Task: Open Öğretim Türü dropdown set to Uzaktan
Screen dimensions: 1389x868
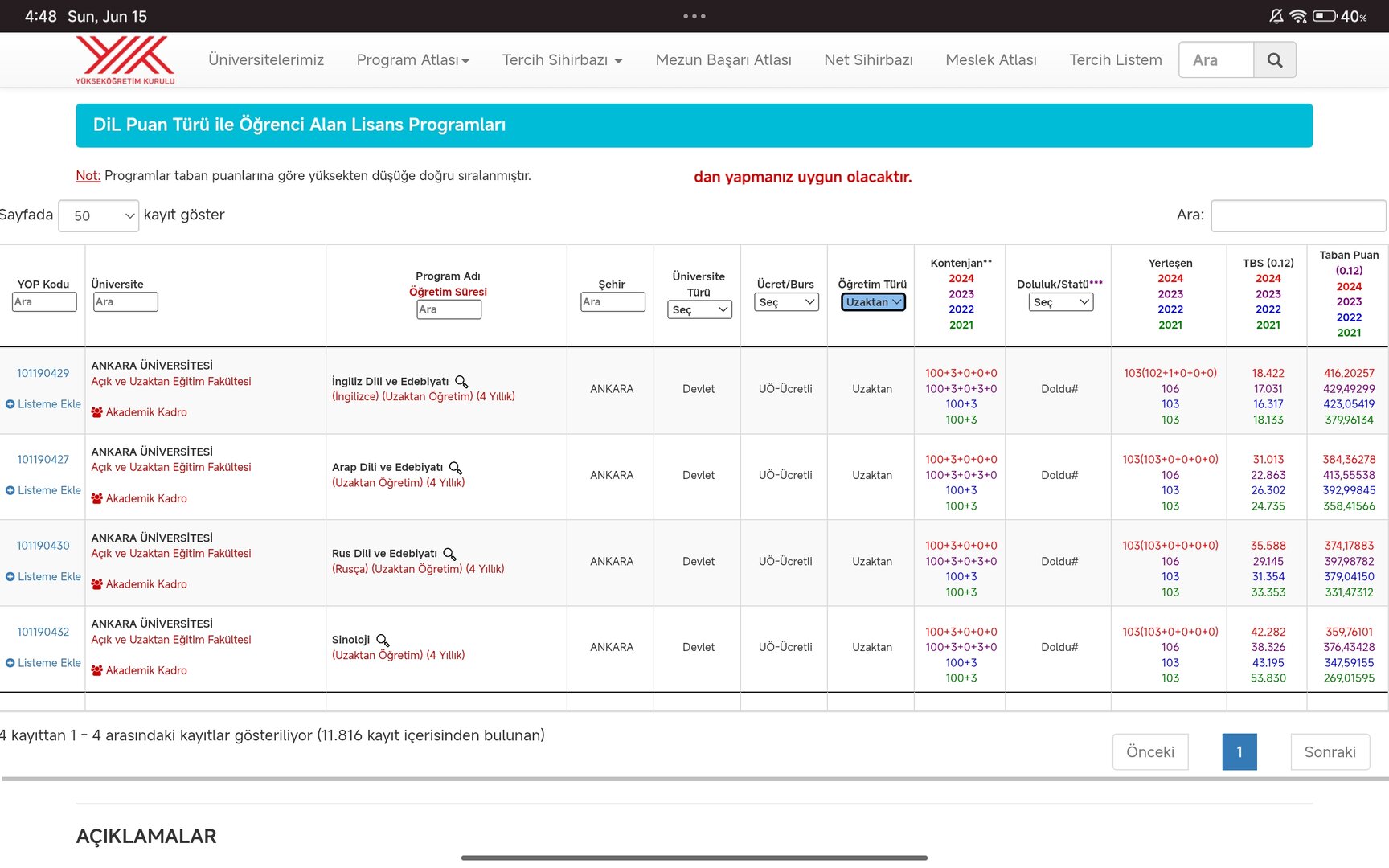Action: (x=873, y=301)
